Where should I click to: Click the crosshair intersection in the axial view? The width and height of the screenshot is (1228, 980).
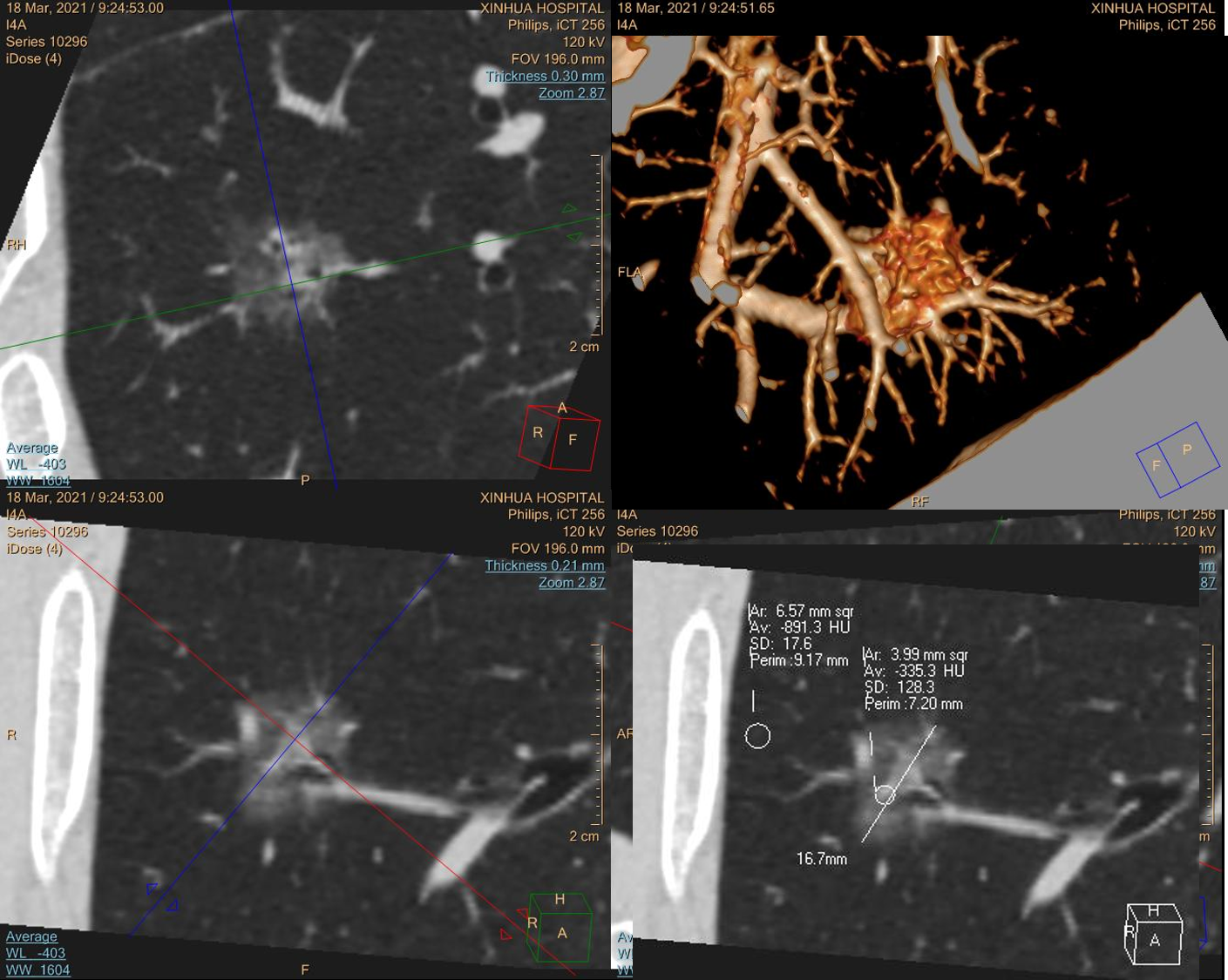point(293,284)
